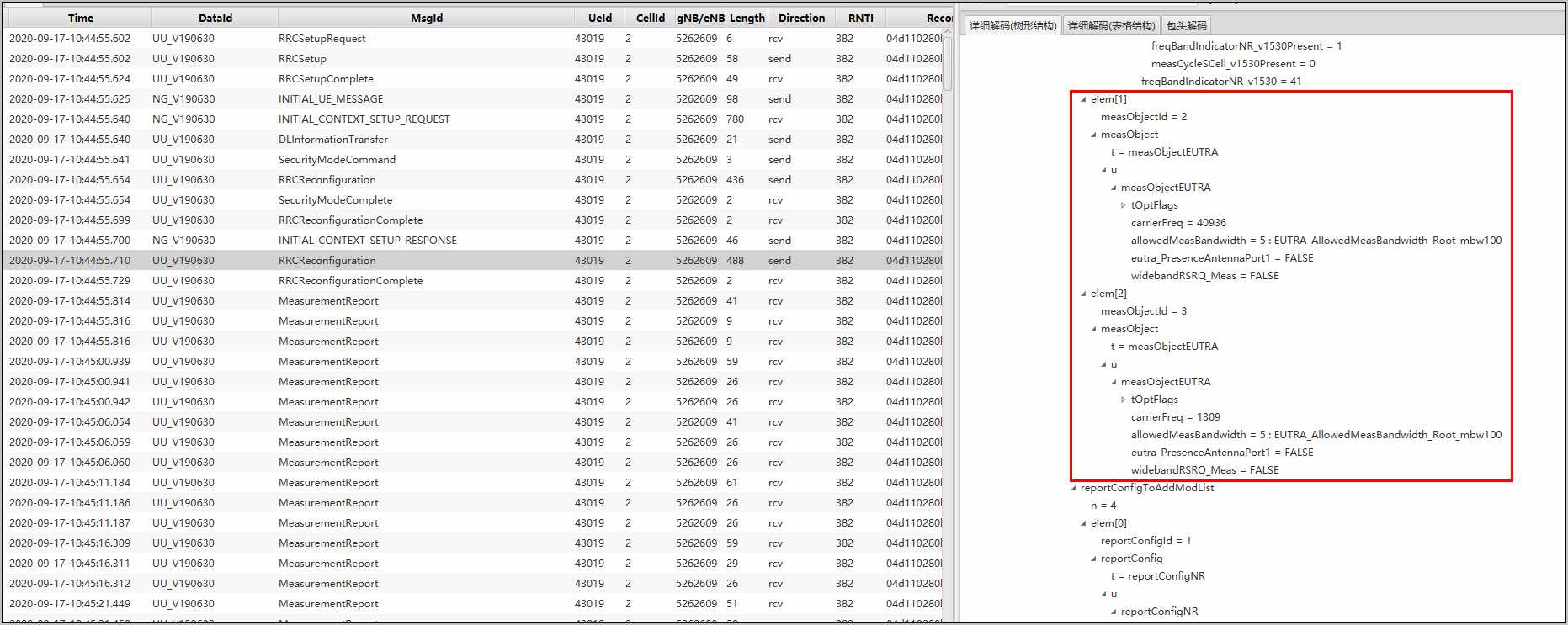Select the INITIAL_CONTEXT_SETUP_REQUEST row
The image size is (1568, 625).
364,119
